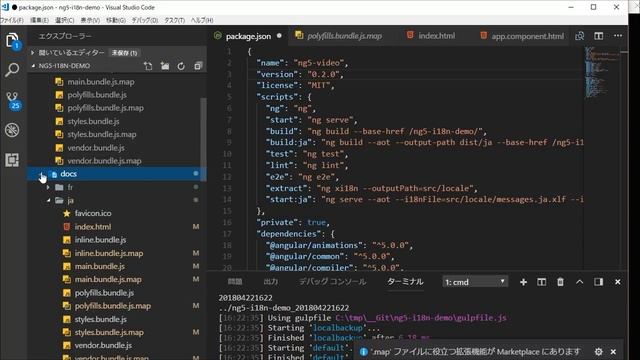The image size is (640, 360).
Task: Open the Debug Console panel tab
Action: click(x=332, y=282)
